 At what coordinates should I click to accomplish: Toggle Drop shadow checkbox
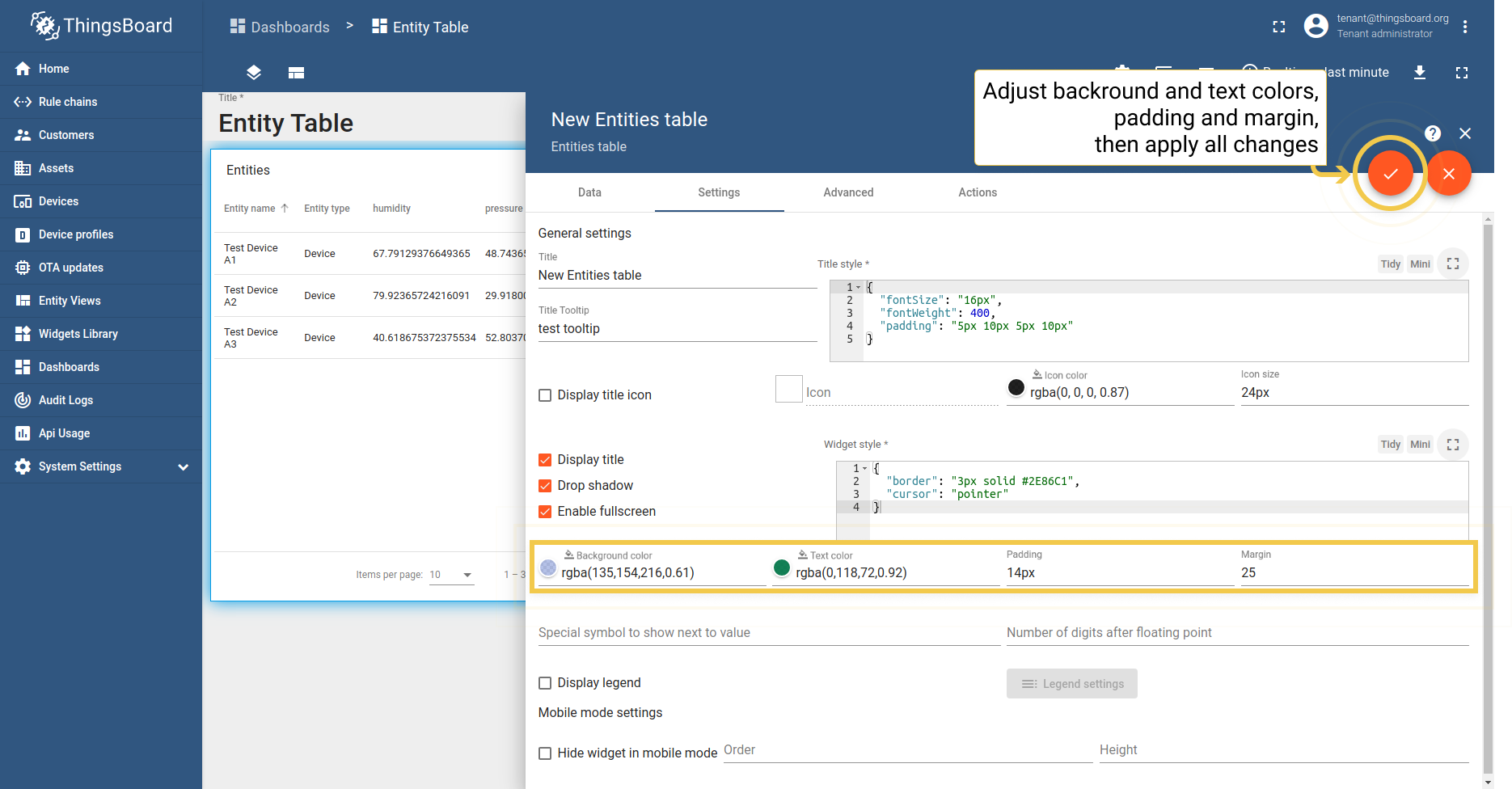(x=545, y=486)
